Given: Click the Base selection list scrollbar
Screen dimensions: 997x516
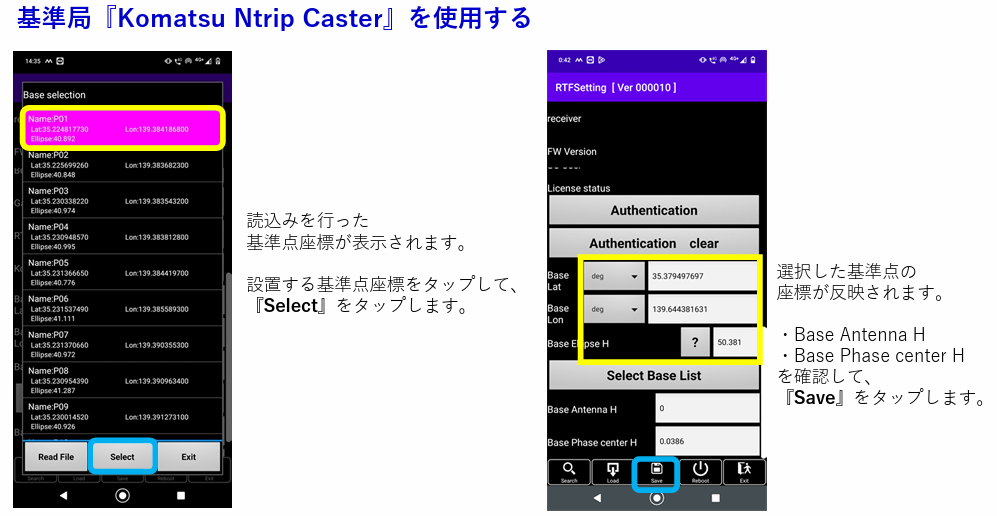Looking at the screenshot, I should tap(228, 356).
